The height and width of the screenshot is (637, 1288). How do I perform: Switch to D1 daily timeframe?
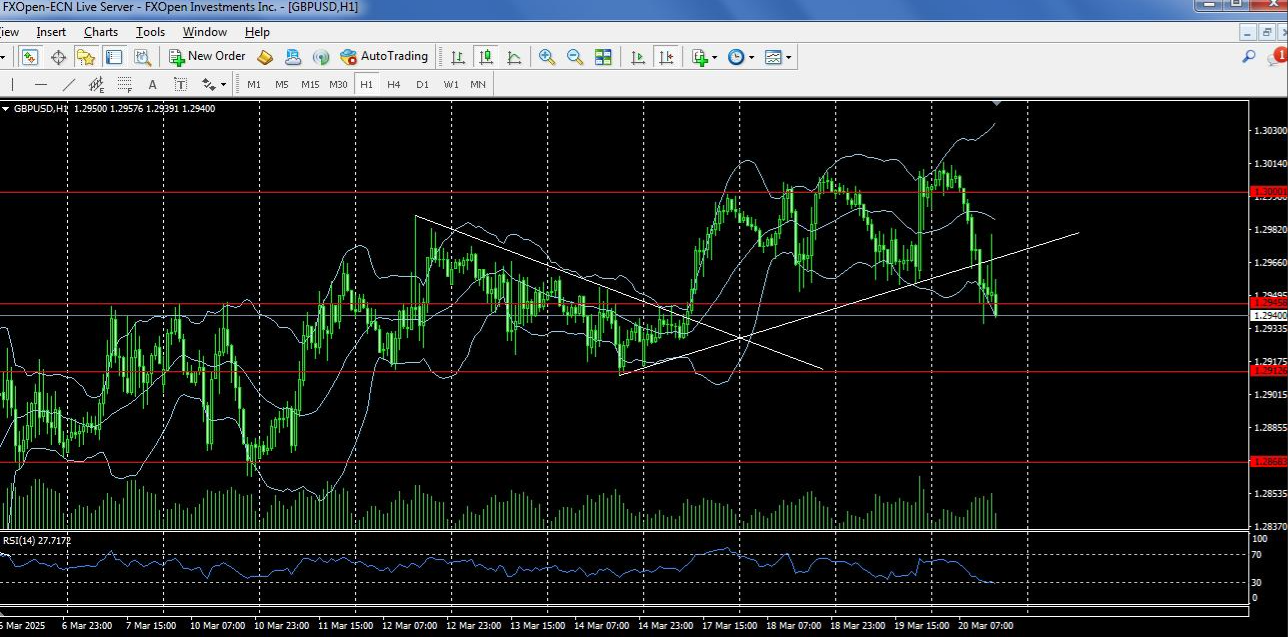422,84
